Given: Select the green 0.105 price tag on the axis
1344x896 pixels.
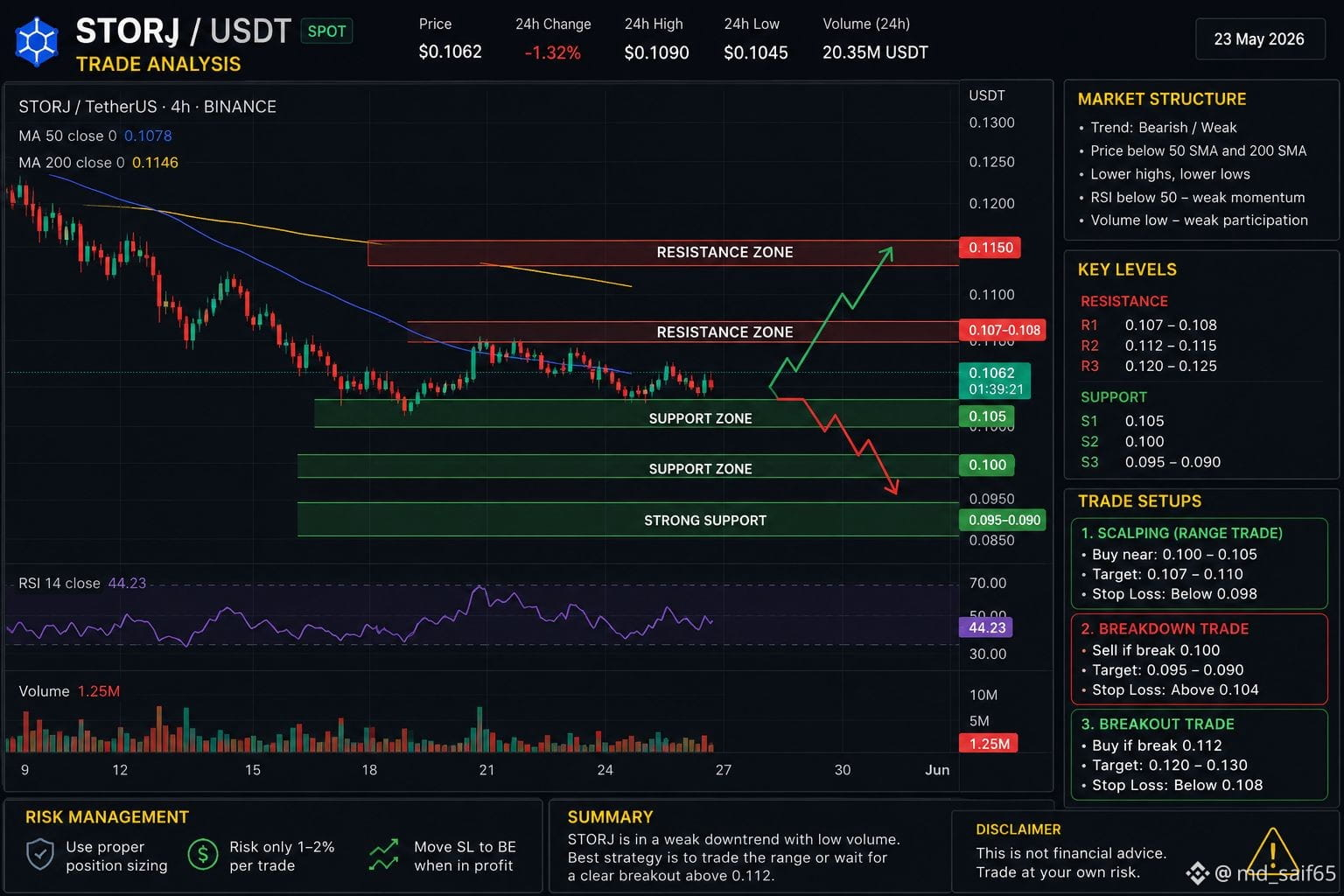Looking at the screenshot, I should (987, 416).
